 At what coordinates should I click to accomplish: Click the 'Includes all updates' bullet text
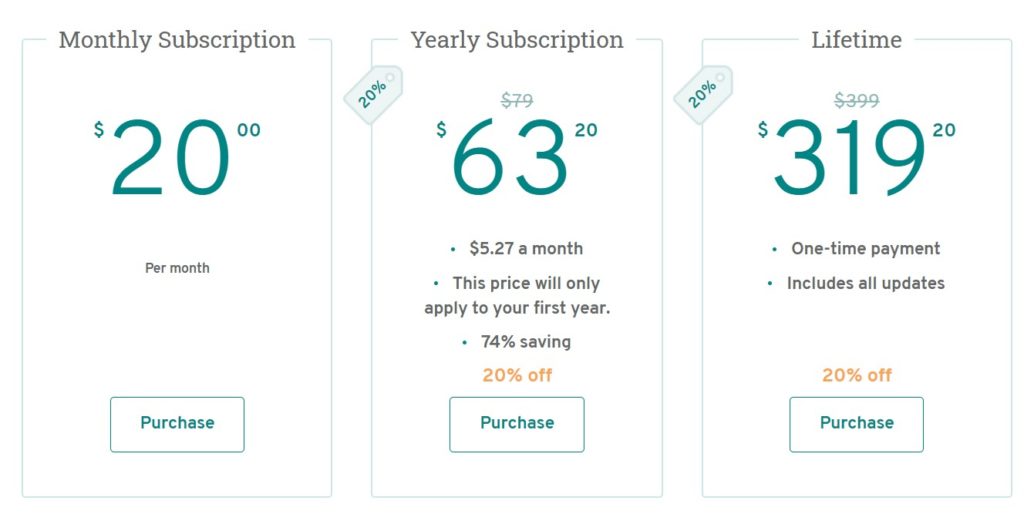click(865, 283)
